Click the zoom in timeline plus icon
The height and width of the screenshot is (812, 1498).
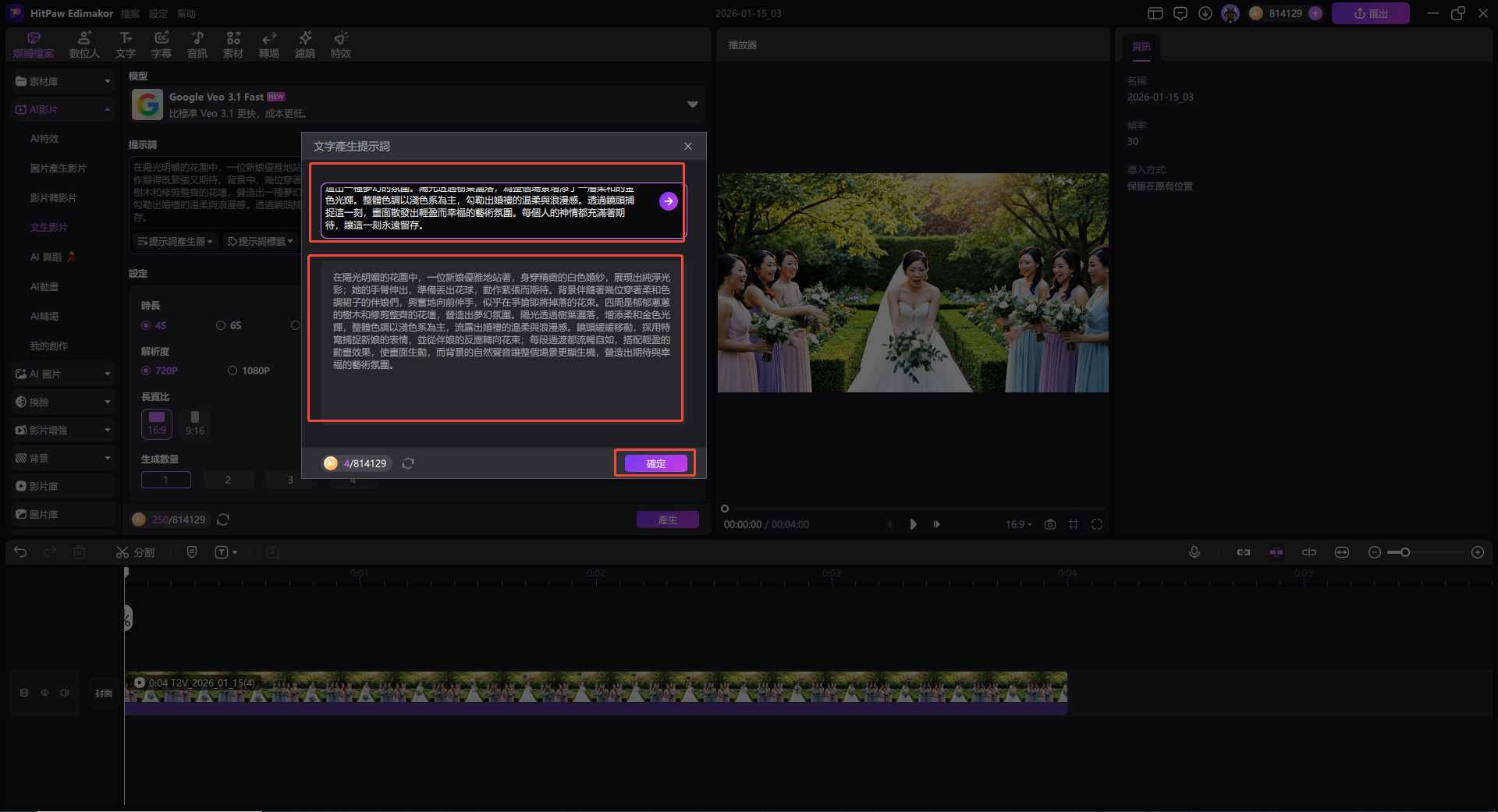(1477, 552)
